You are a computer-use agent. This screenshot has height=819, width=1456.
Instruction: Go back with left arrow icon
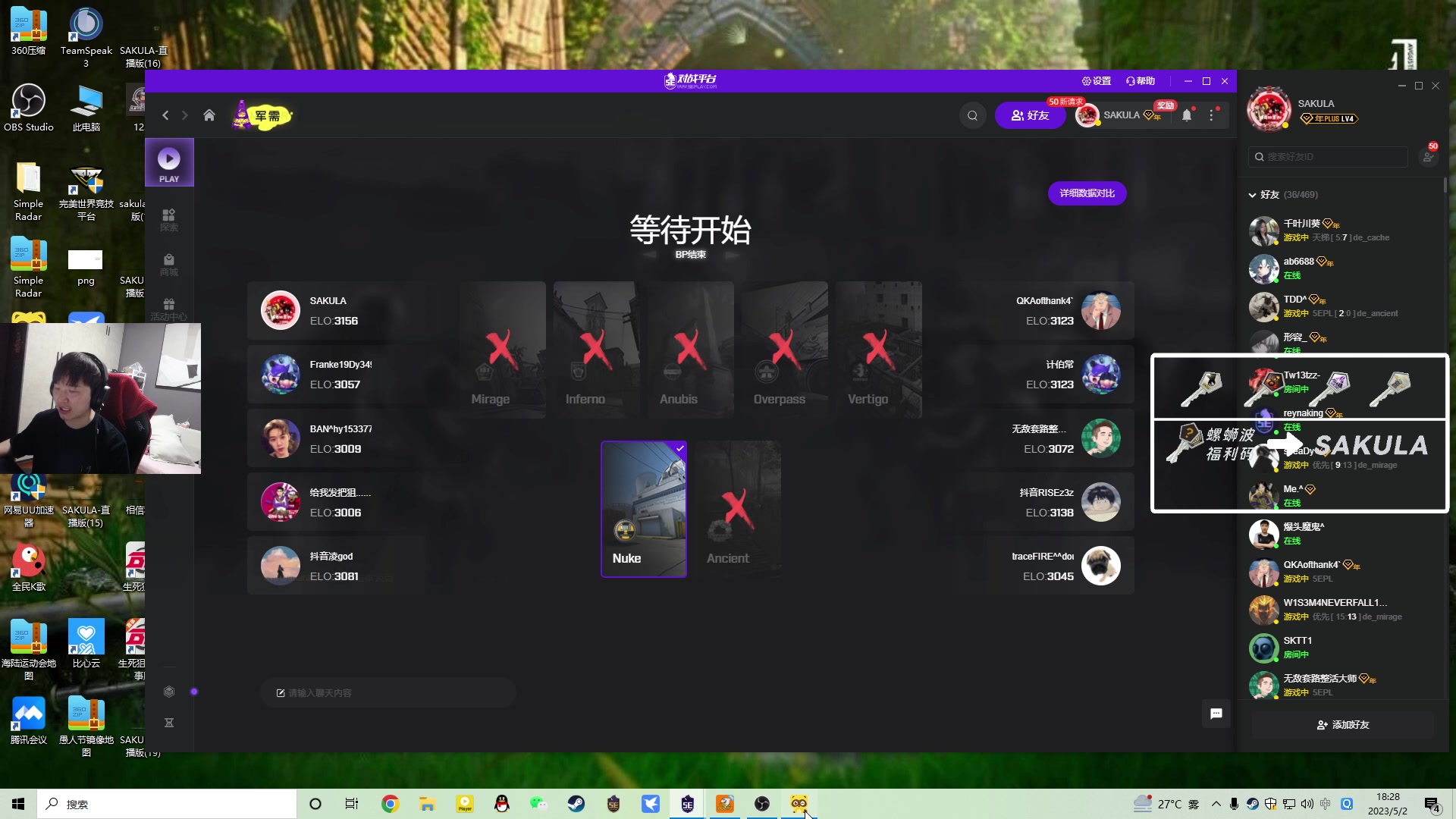tap(165, 115)
